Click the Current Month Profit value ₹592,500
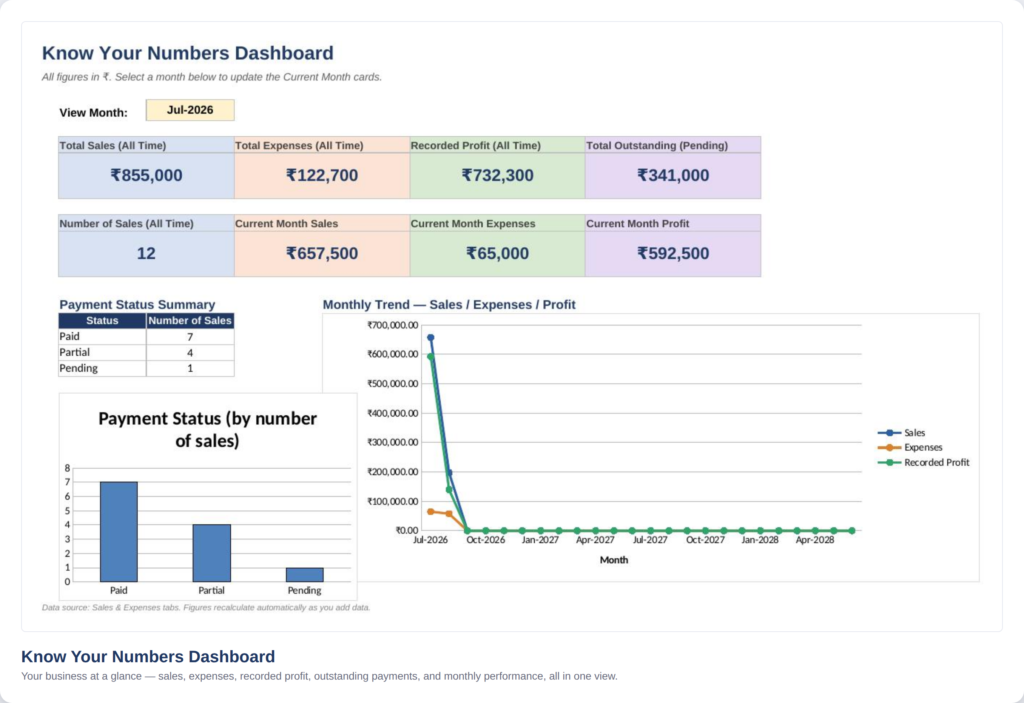This screenshot has height=703, width=1024. click(673, 253)
